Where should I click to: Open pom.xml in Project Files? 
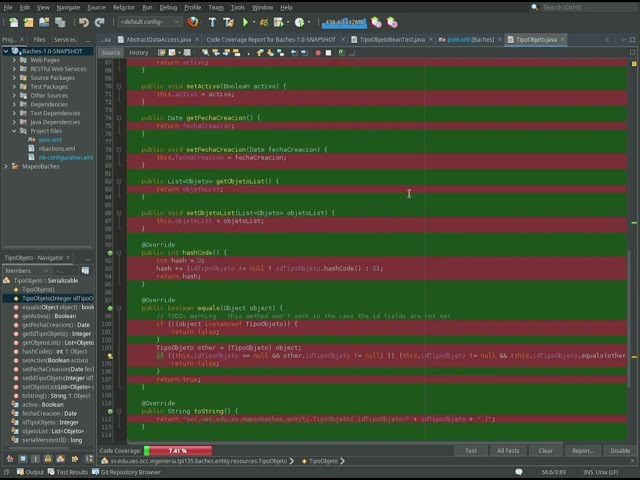click(50, 140)
